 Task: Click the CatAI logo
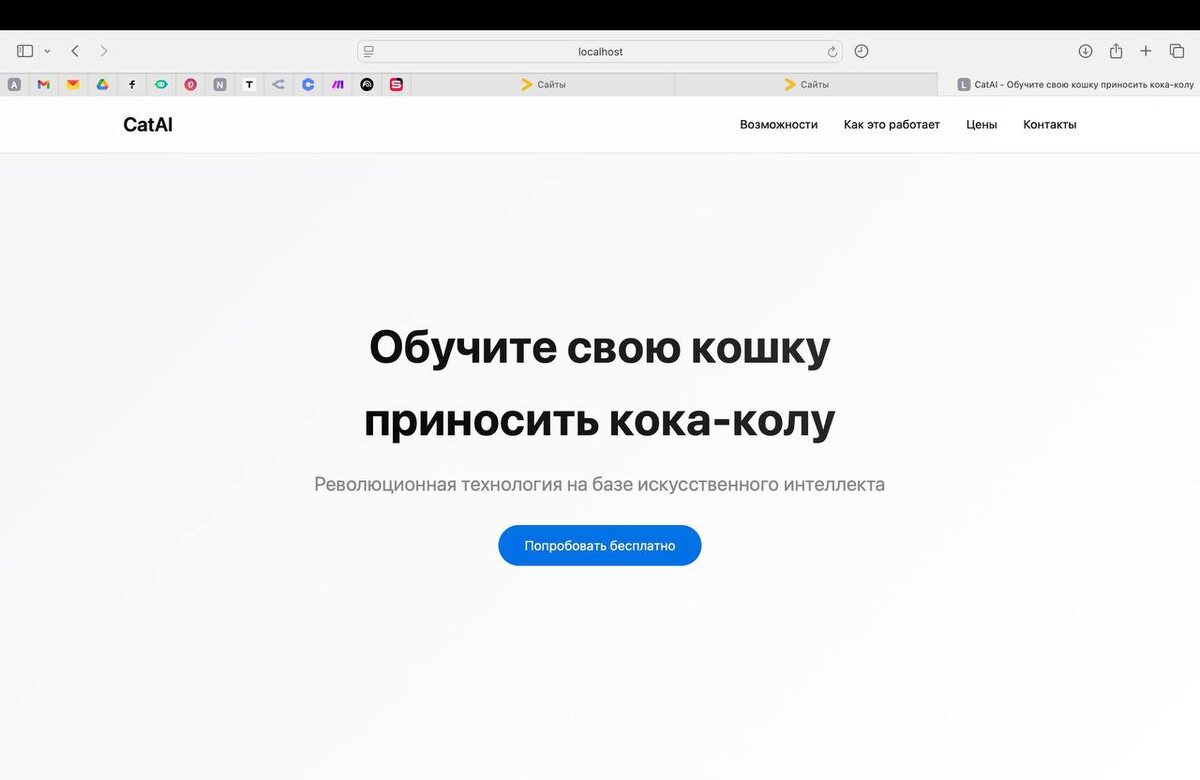[x=148, y=125]
